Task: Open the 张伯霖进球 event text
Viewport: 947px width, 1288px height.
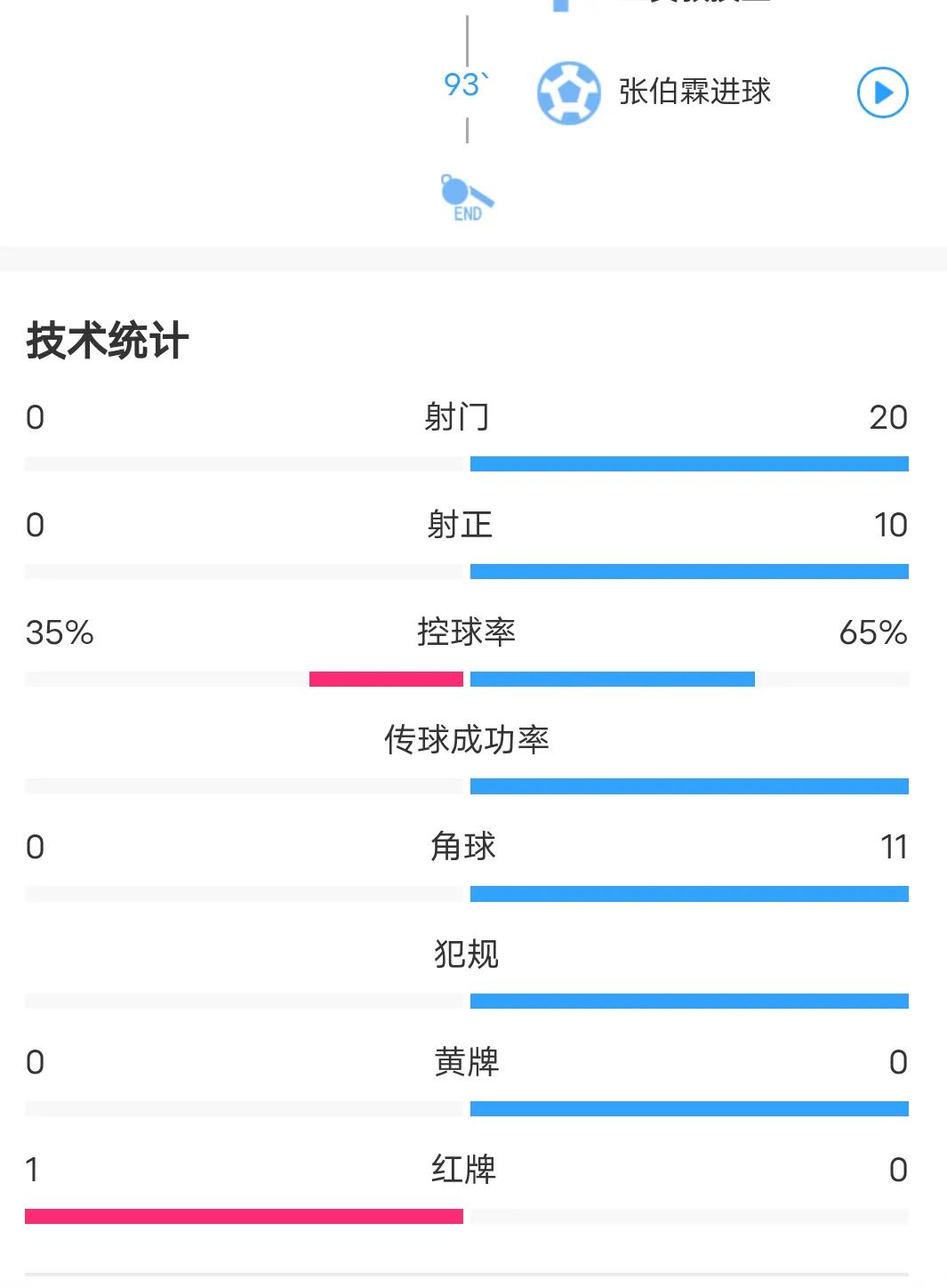Action: [x=694, y=92]
